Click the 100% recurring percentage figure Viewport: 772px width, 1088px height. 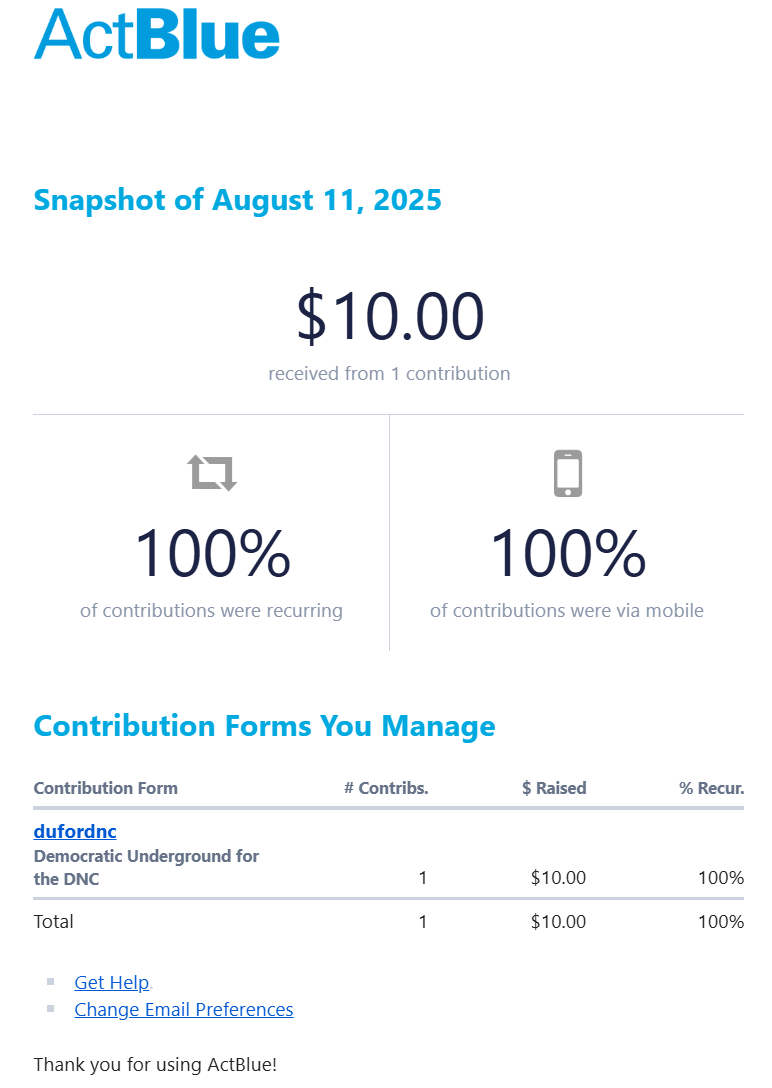[x=212, y=553]
